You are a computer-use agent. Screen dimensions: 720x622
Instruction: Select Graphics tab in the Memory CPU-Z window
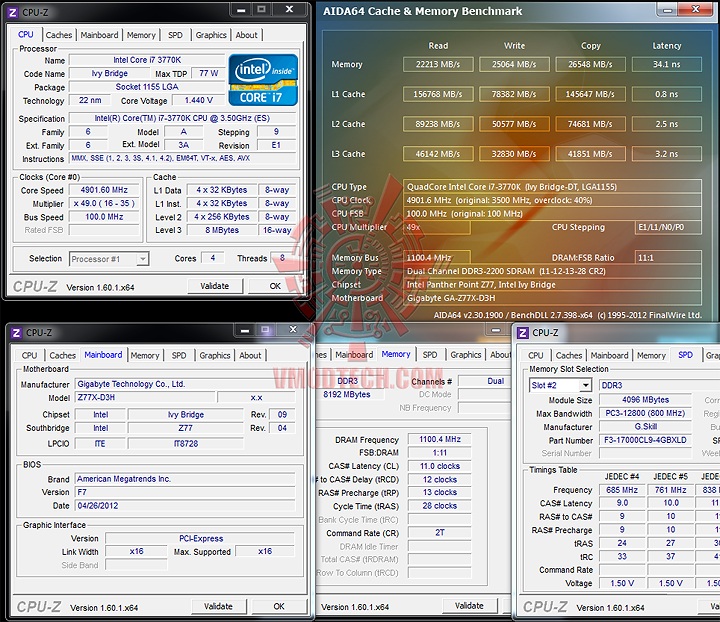[x=466, y=355]
